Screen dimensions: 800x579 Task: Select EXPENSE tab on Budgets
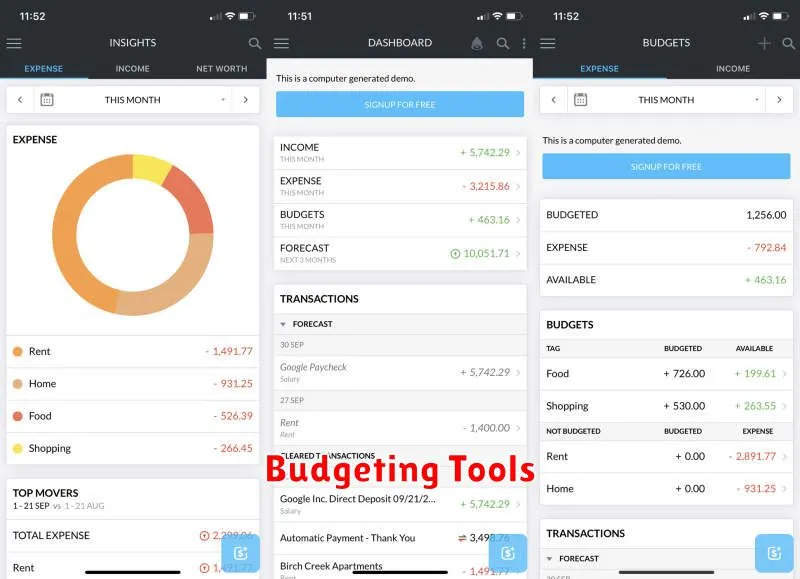click(x=599, y=68)
